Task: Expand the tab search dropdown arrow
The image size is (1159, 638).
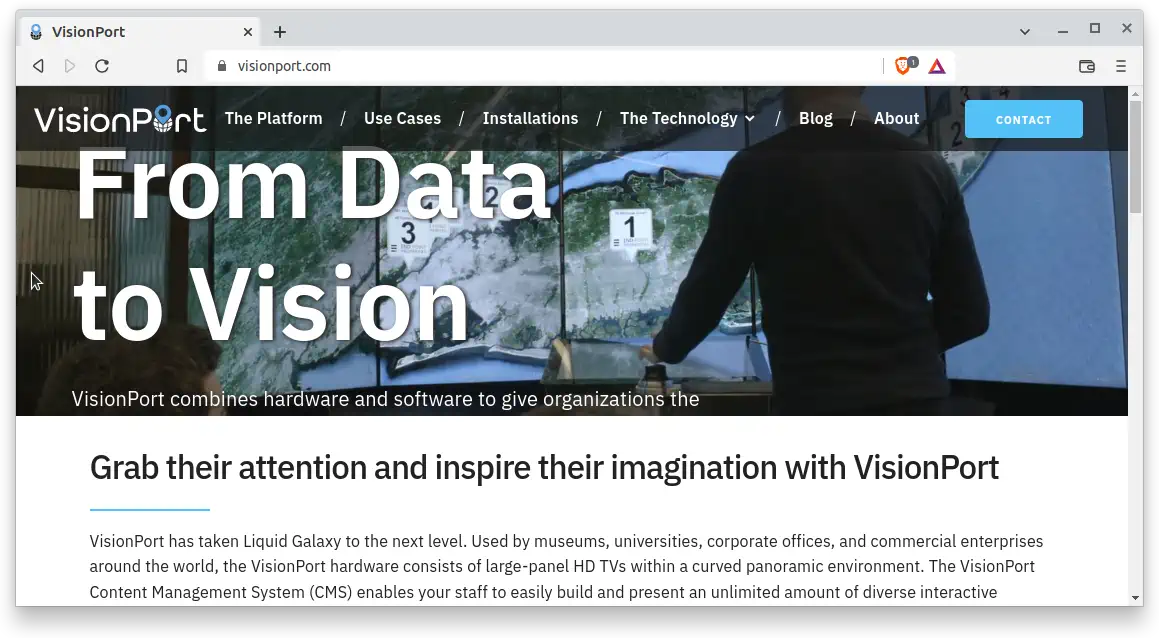Action: tap(1024, 32)
